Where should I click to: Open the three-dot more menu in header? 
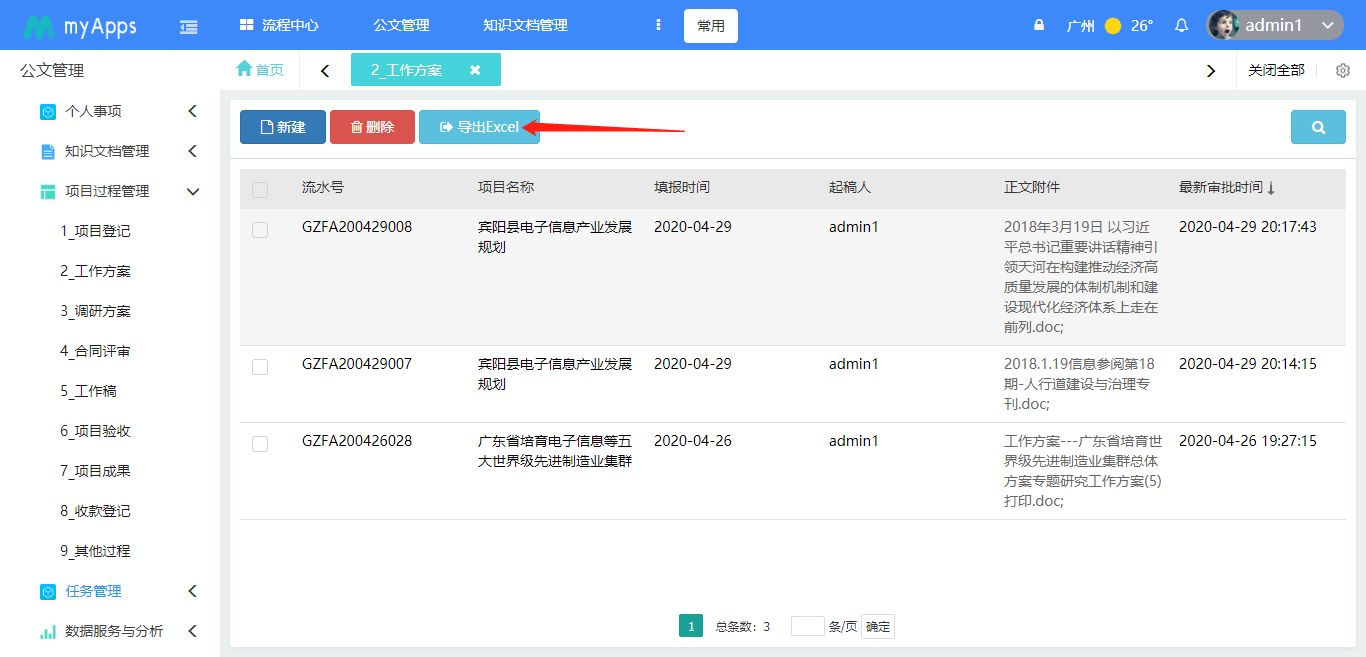tap(658, 26)
